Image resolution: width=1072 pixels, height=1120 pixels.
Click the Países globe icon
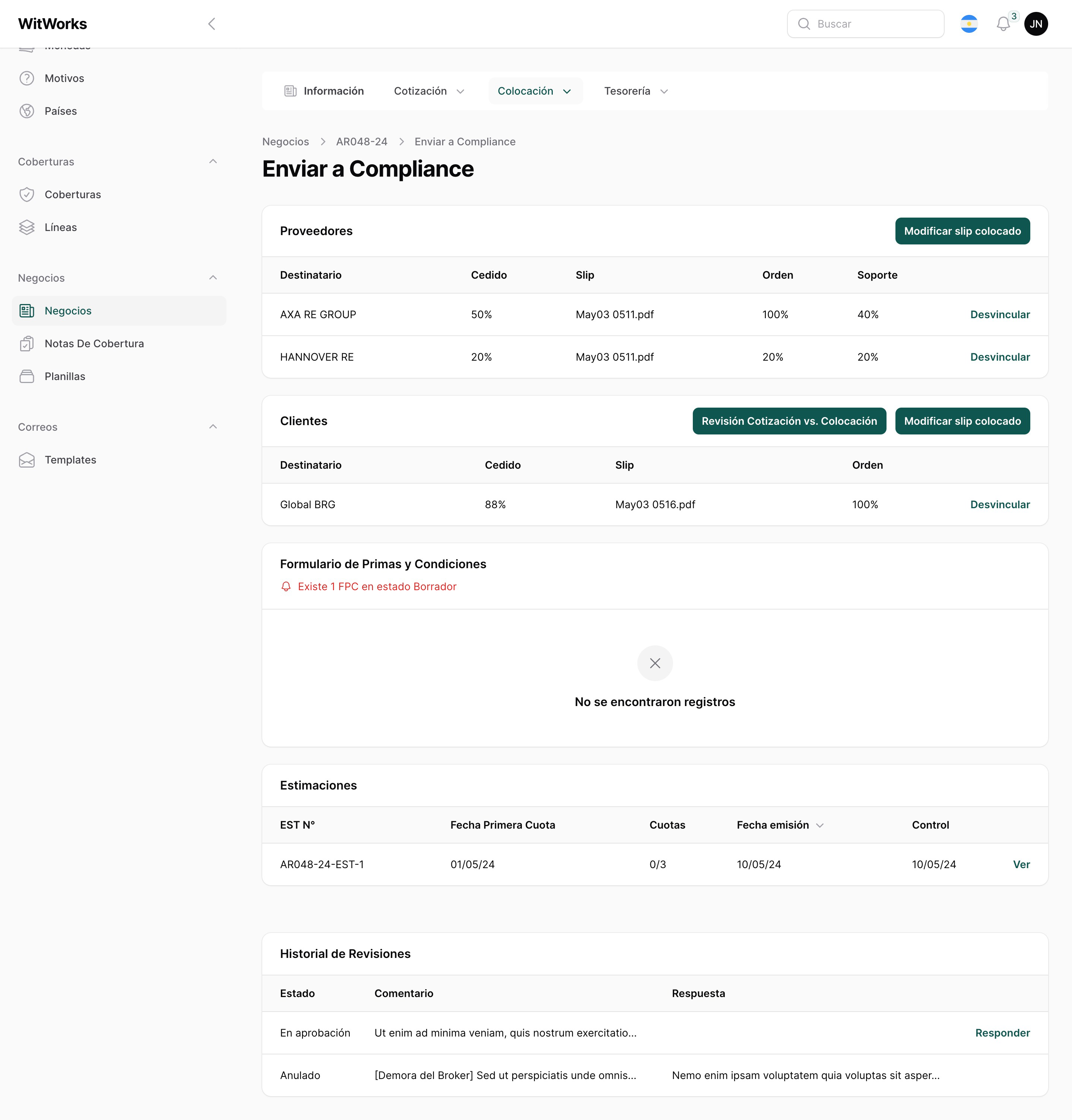pos(27,111)
